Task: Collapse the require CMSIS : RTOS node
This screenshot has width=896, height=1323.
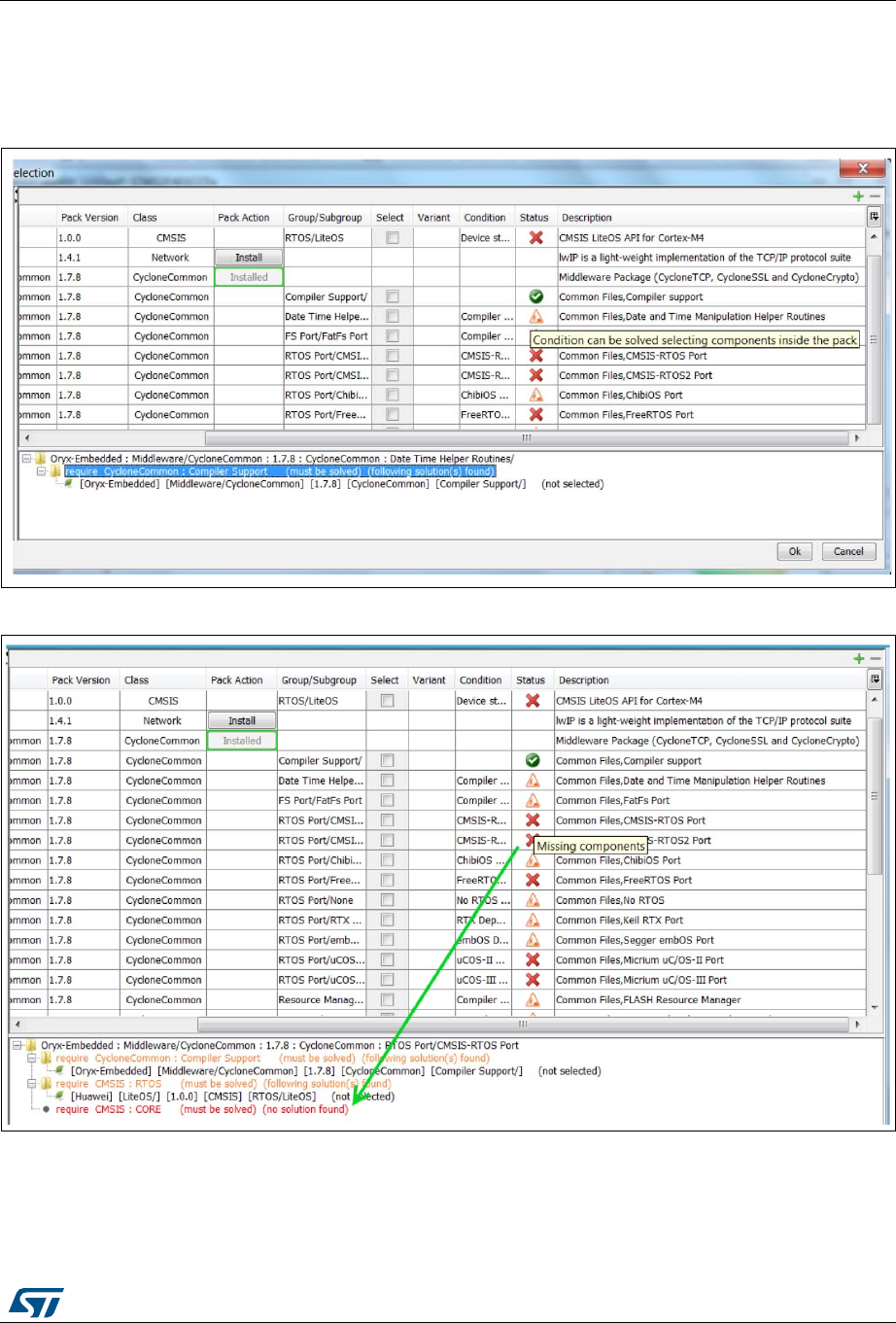Action: (x=32, y=1084)
